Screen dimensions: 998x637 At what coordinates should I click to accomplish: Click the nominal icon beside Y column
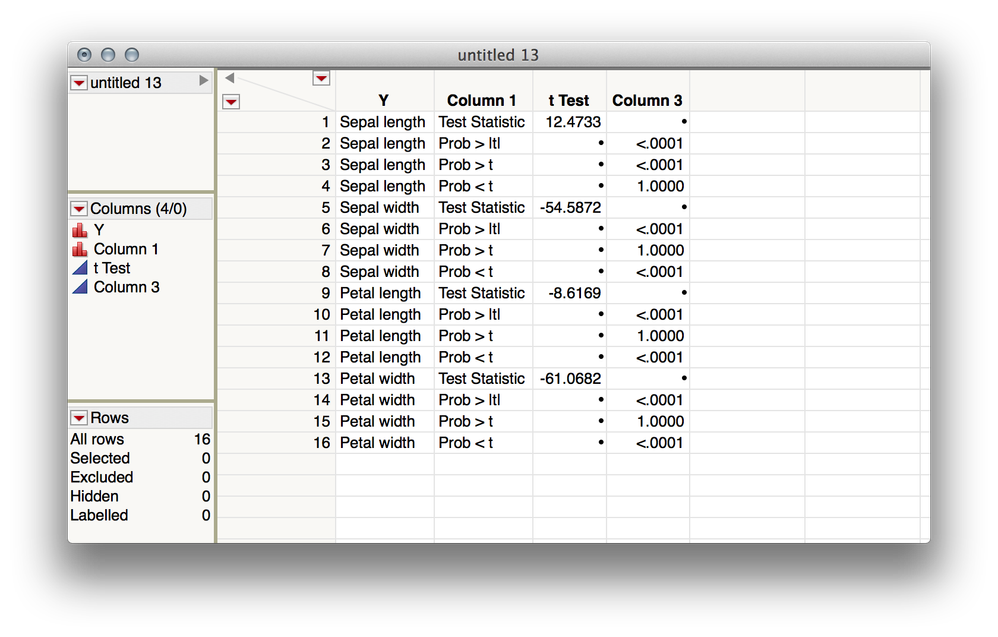[80, 230]
